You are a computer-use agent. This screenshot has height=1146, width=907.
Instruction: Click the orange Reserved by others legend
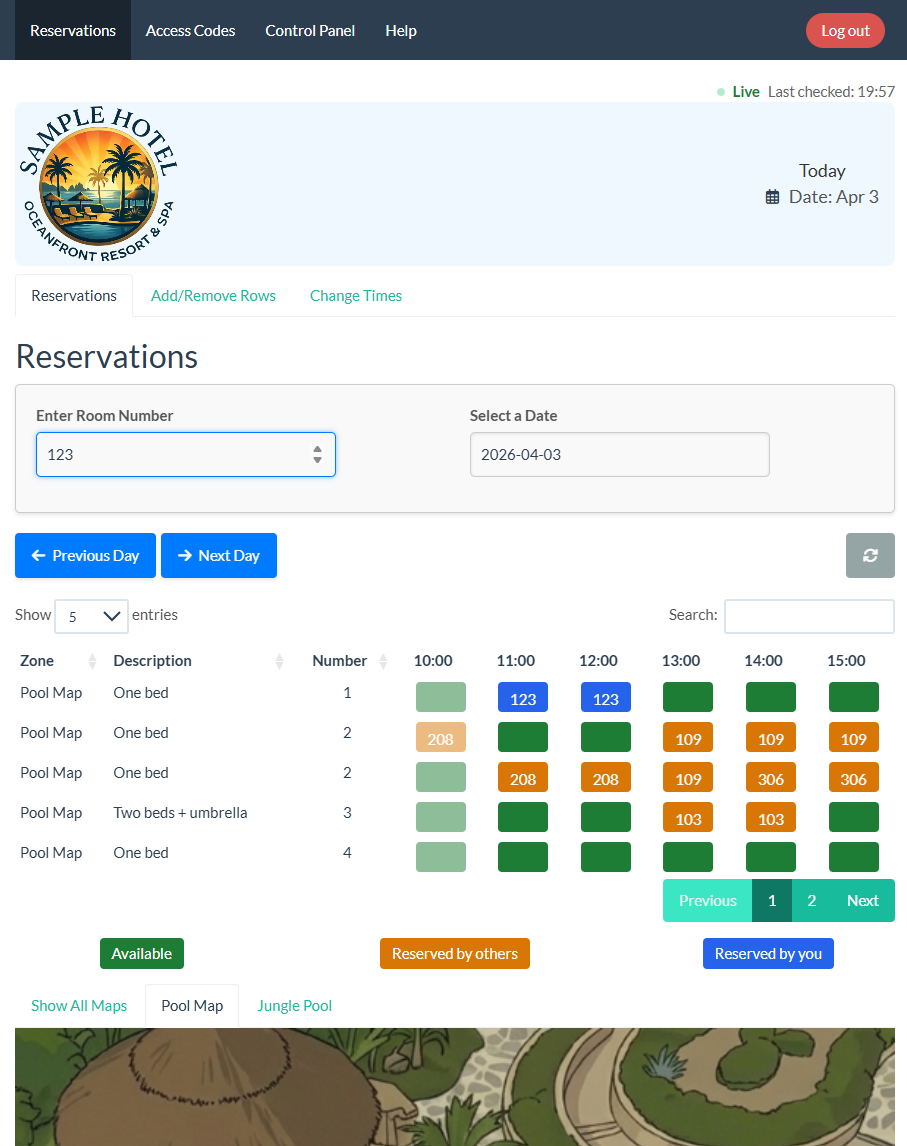[x=454, y=954]
